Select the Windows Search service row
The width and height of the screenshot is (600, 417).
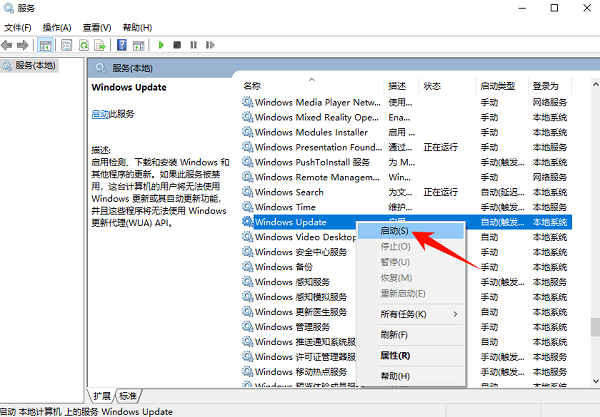[289, 192]
